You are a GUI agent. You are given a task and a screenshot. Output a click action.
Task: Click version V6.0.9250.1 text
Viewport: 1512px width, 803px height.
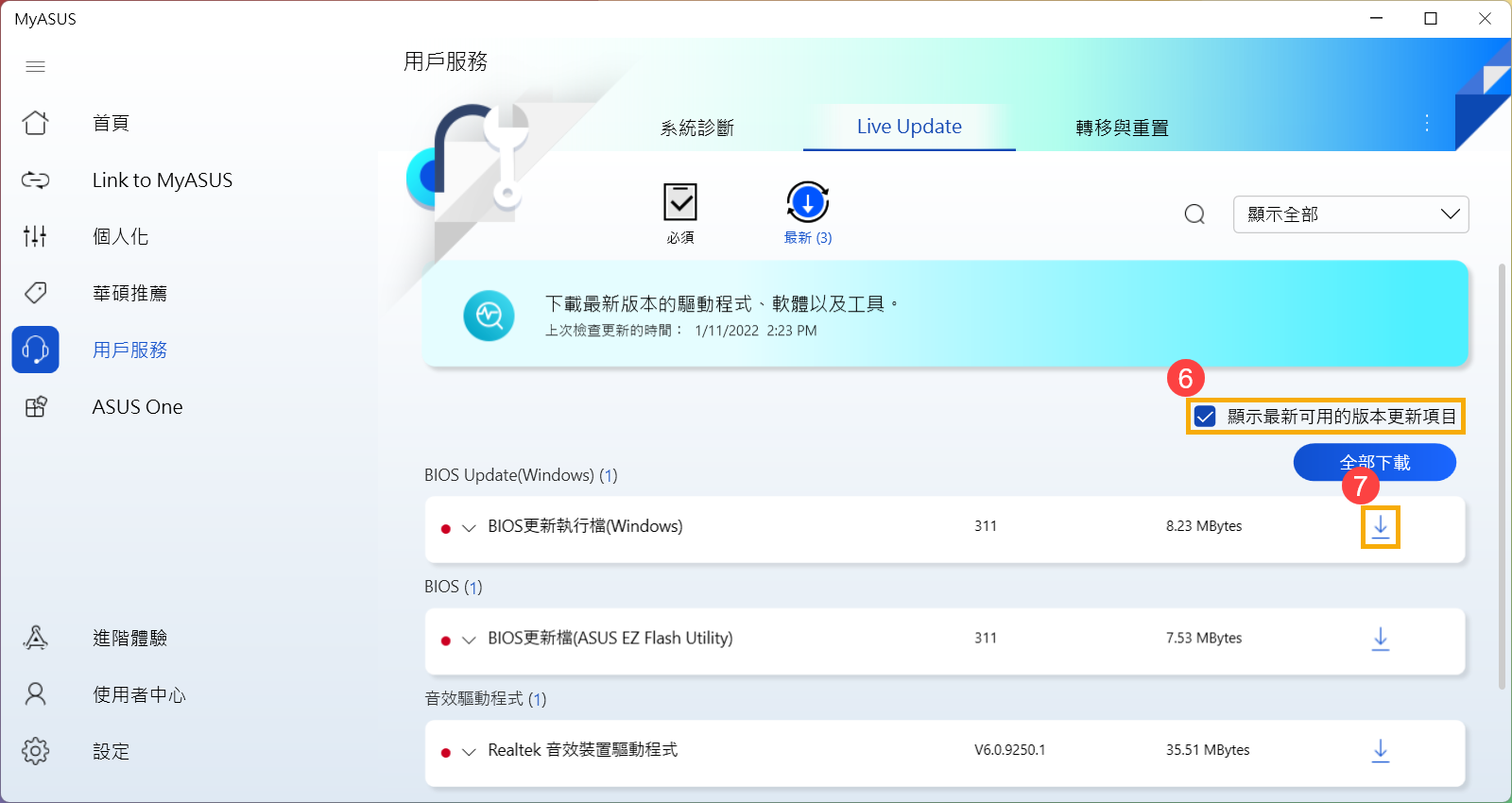[x=1010, y=750]
